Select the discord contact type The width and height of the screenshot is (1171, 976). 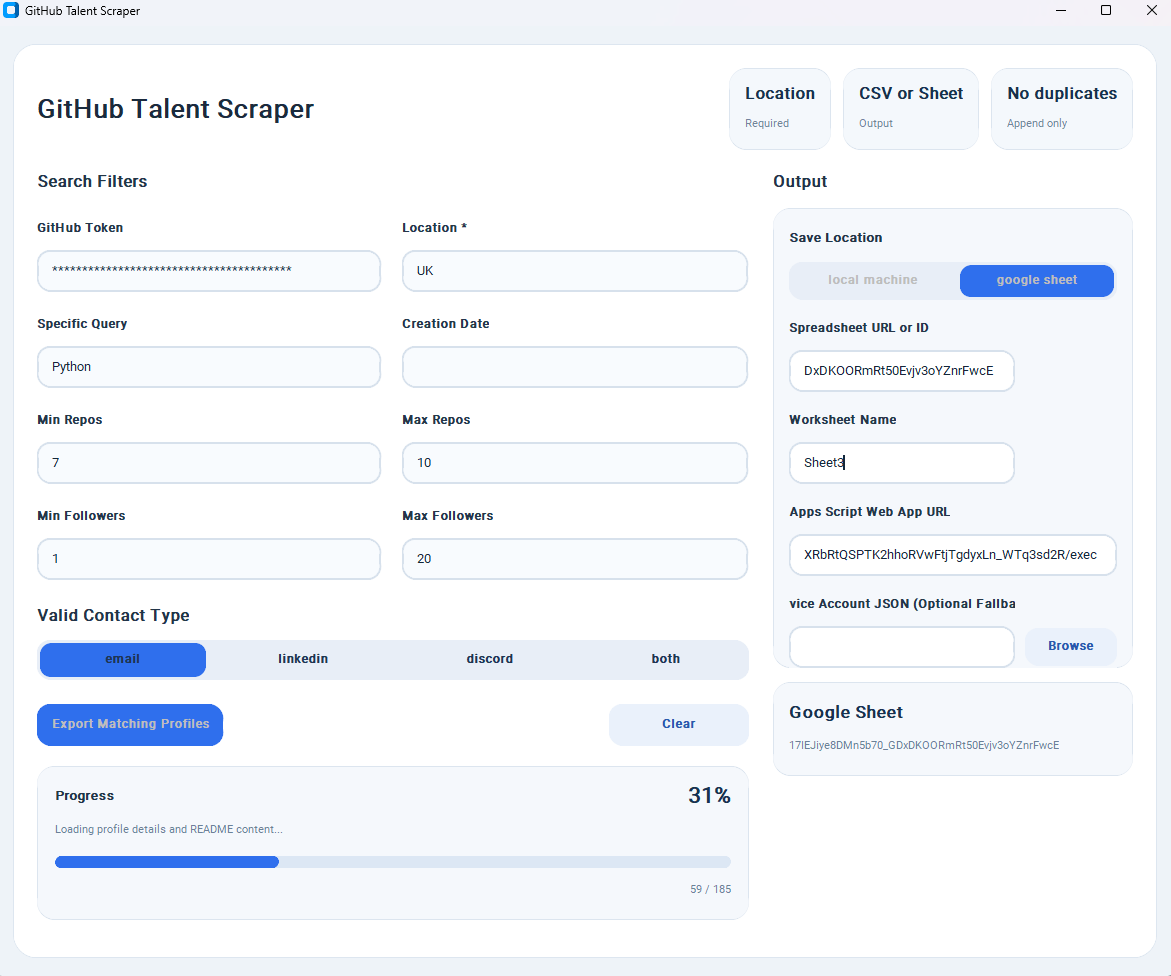(489, 659)
